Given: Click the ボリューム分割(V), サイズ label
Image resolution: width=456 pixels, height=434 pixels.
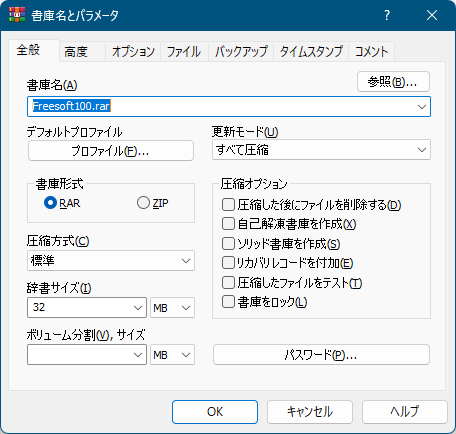Looking at the screenshot, I should point(86,335).
